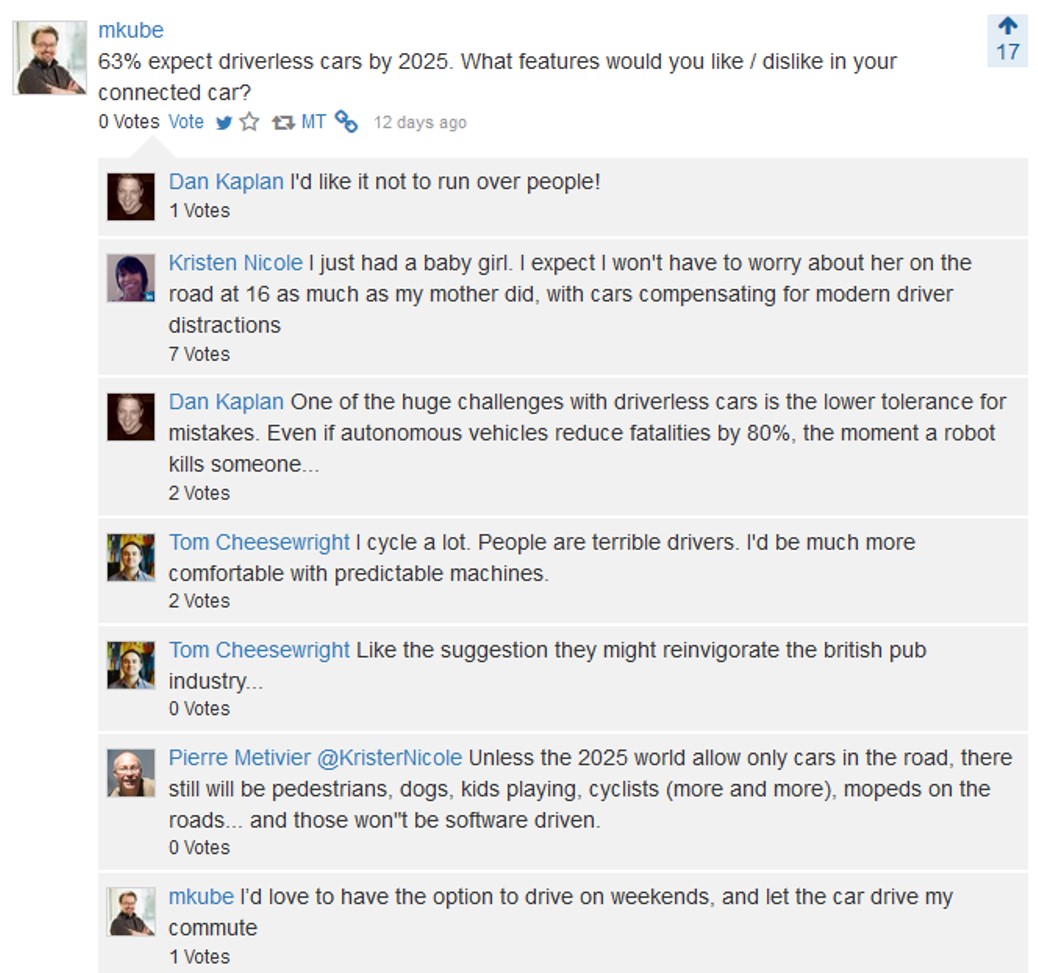Open mkube's name on the weekend driving reply

[x=201, y=897]
